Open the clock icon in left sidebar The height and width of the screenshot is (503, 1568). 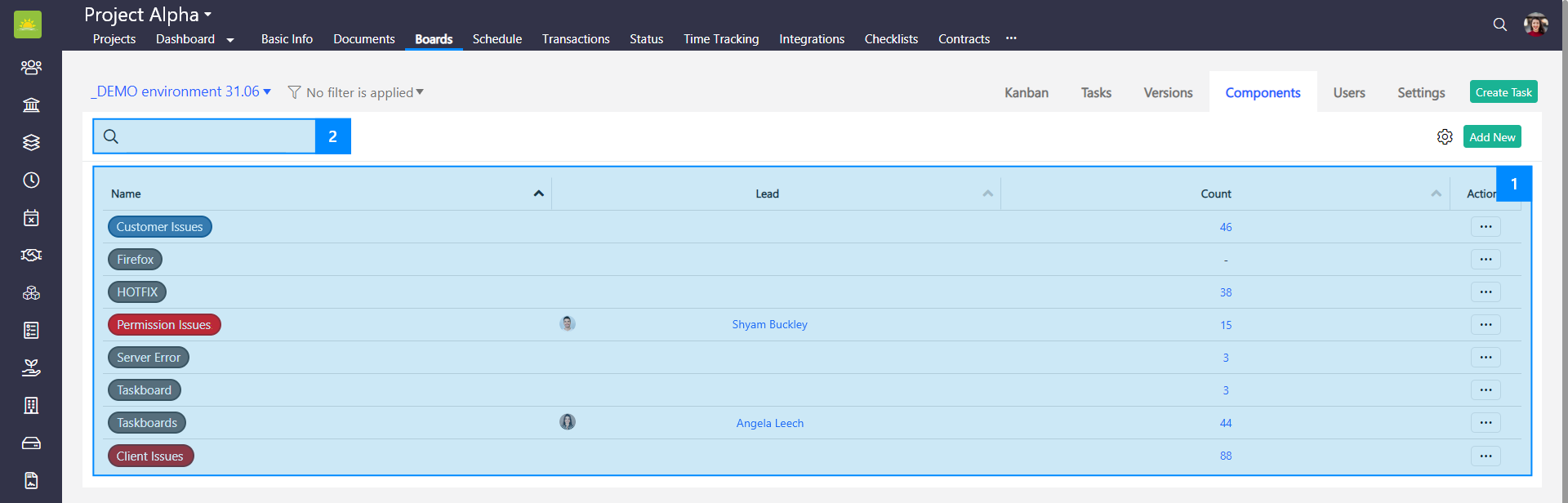coord(31,180)
